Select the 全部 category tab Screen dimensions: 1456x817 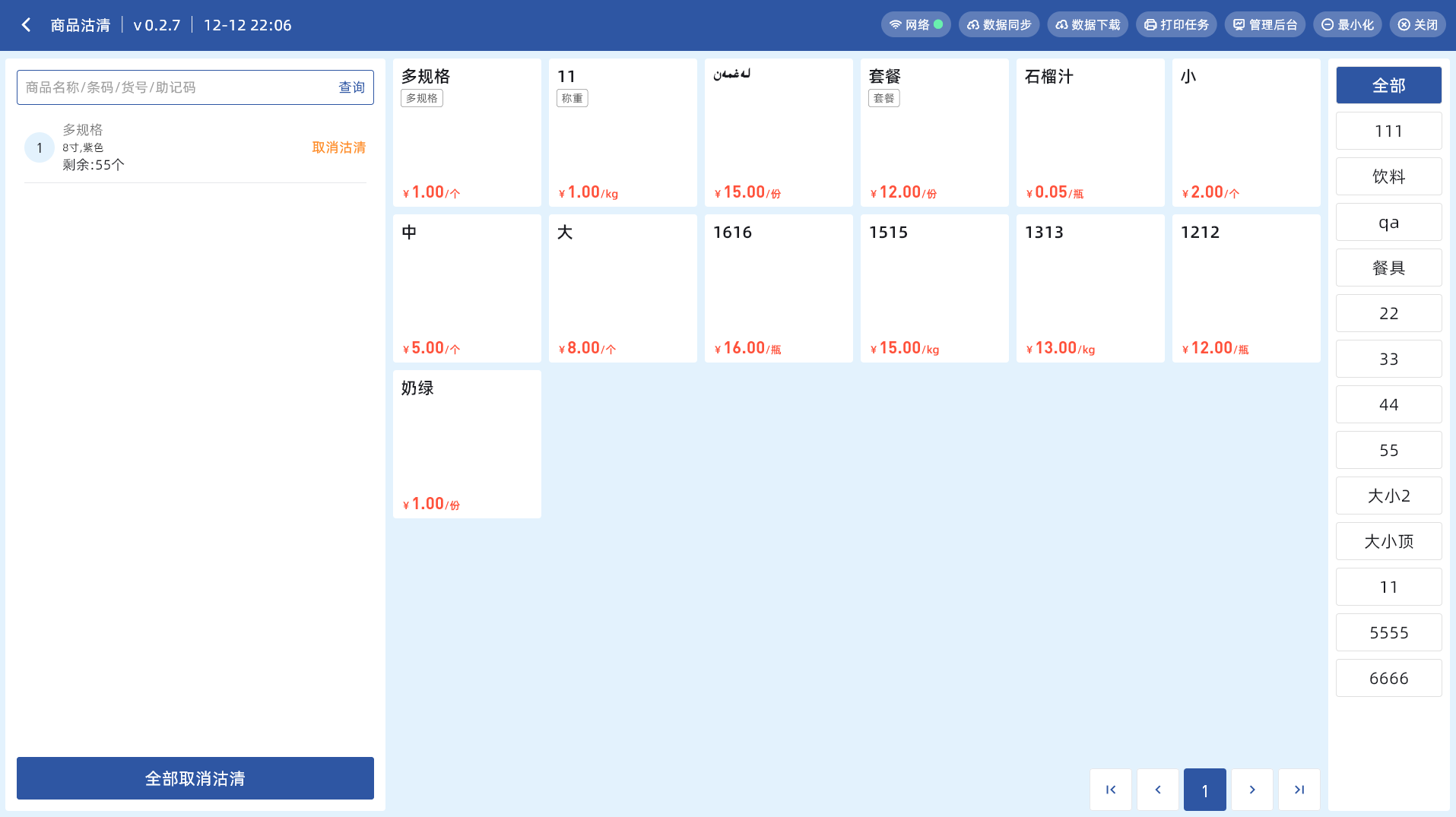click(x=1388, y=85)
